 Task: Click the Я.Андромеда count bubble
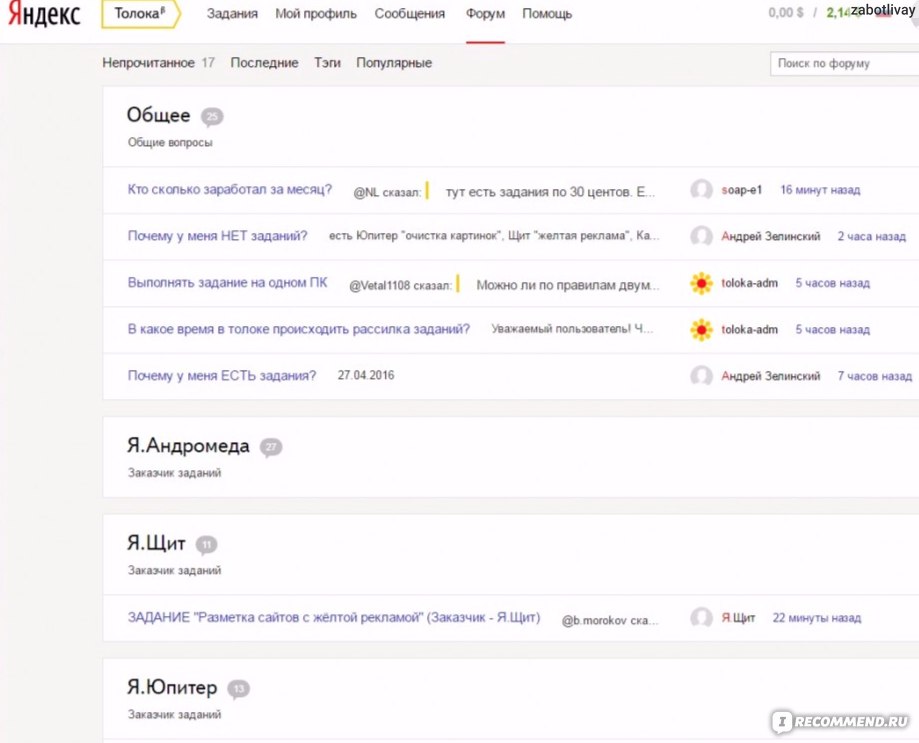coord(270,447)
